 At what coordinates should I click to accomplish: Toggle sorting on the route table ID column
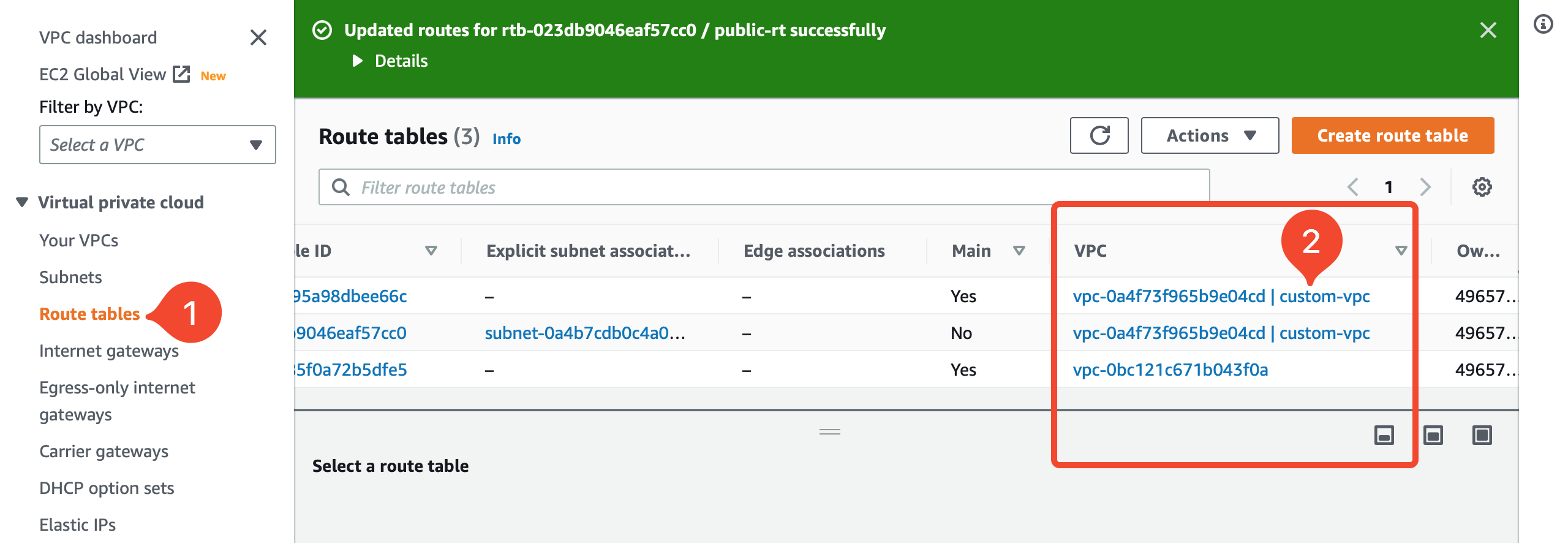pos(432,251)
